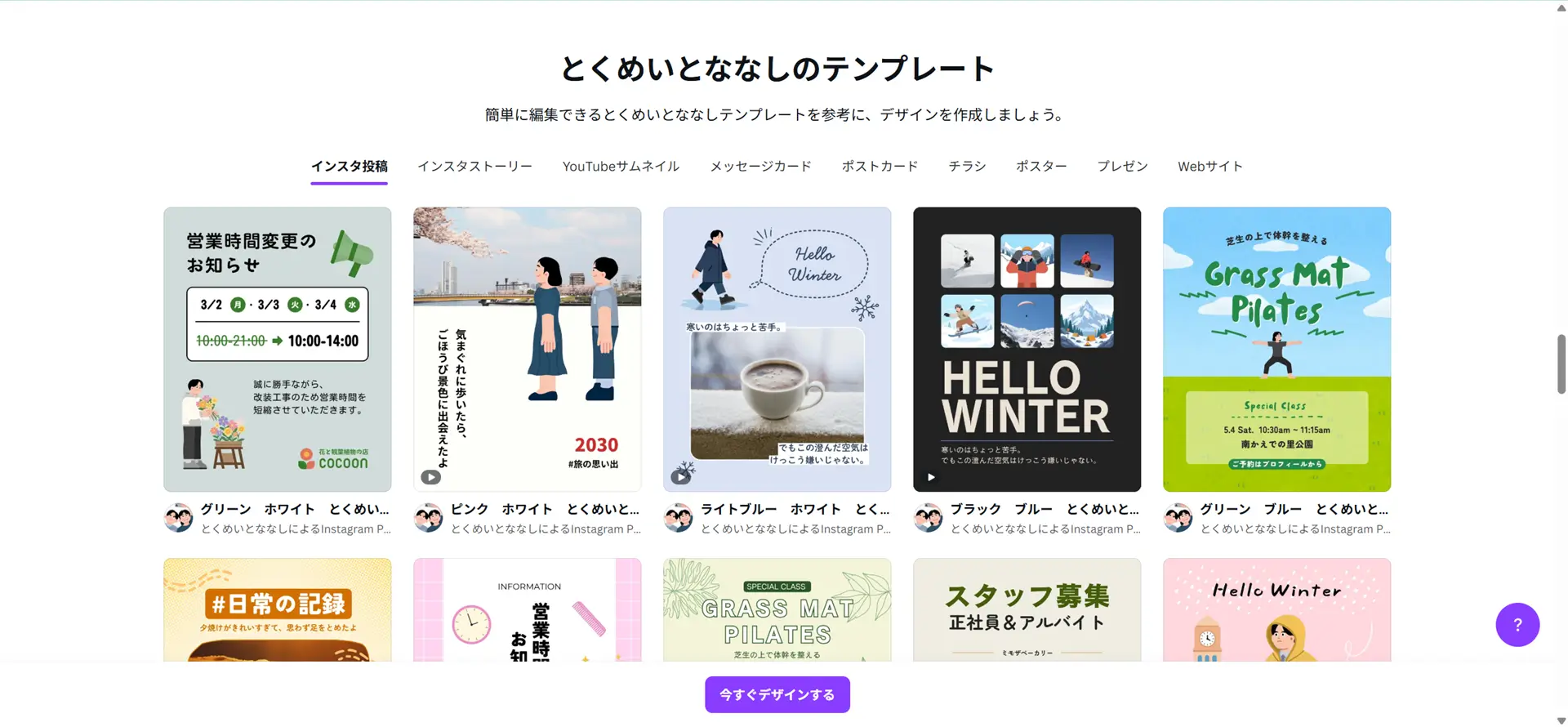Click the creator avatar beside the グリーン ホワイト template title
Image resolution: width=1568 pixels, height=727 pixels.
coord(179,518)
